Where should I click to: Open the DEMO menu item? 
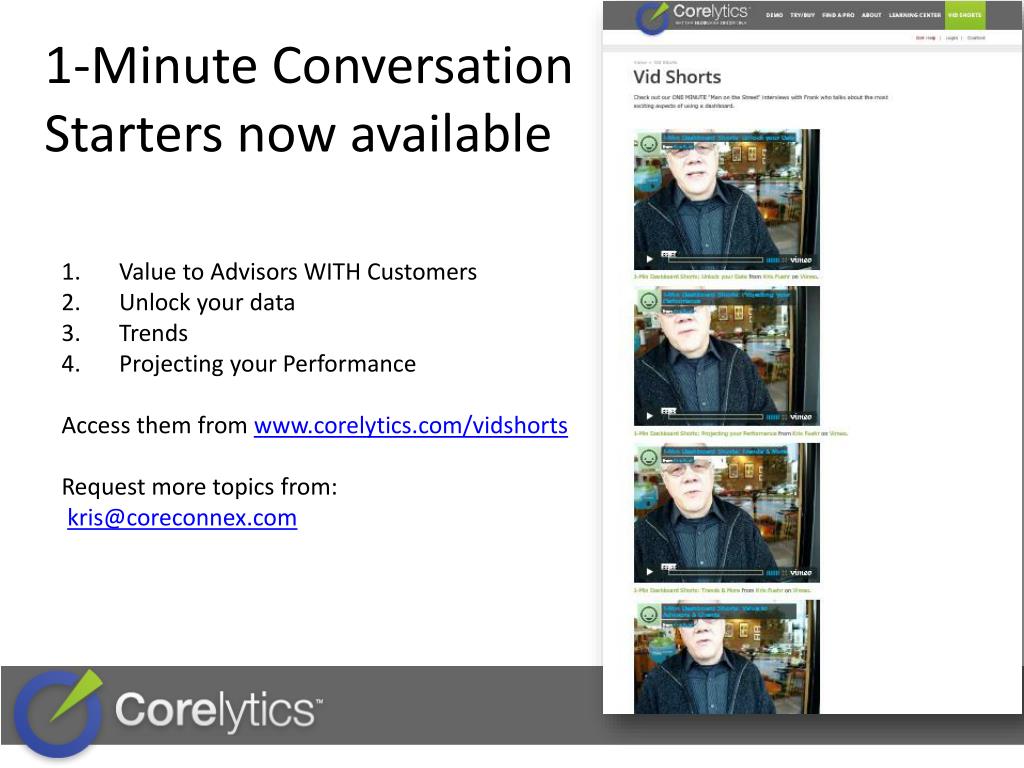[775, 14]
